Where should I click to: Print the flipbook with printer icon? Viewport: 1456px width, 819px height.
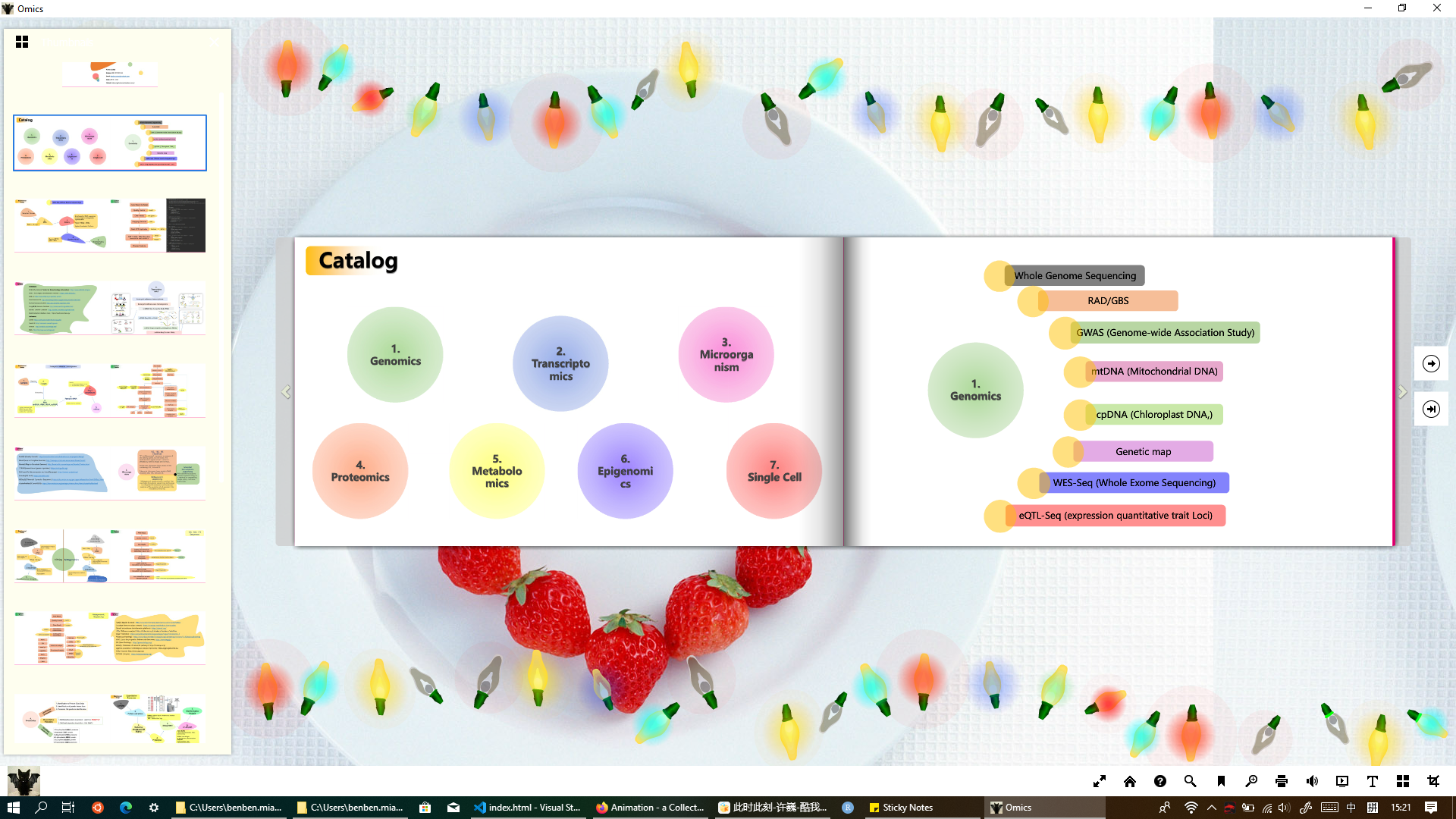1282,781
